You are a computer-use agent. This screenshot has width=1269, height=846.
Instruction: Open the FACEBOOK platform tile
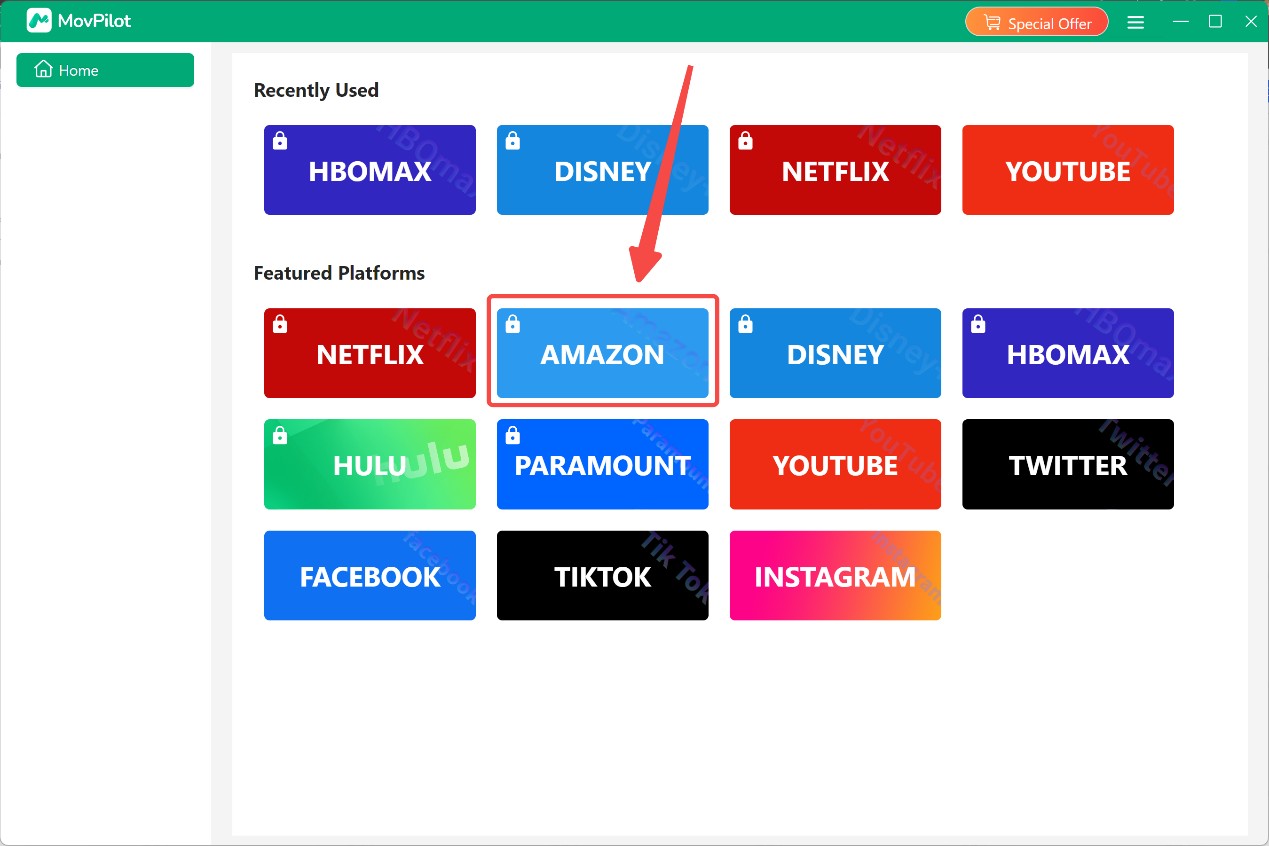370,575
